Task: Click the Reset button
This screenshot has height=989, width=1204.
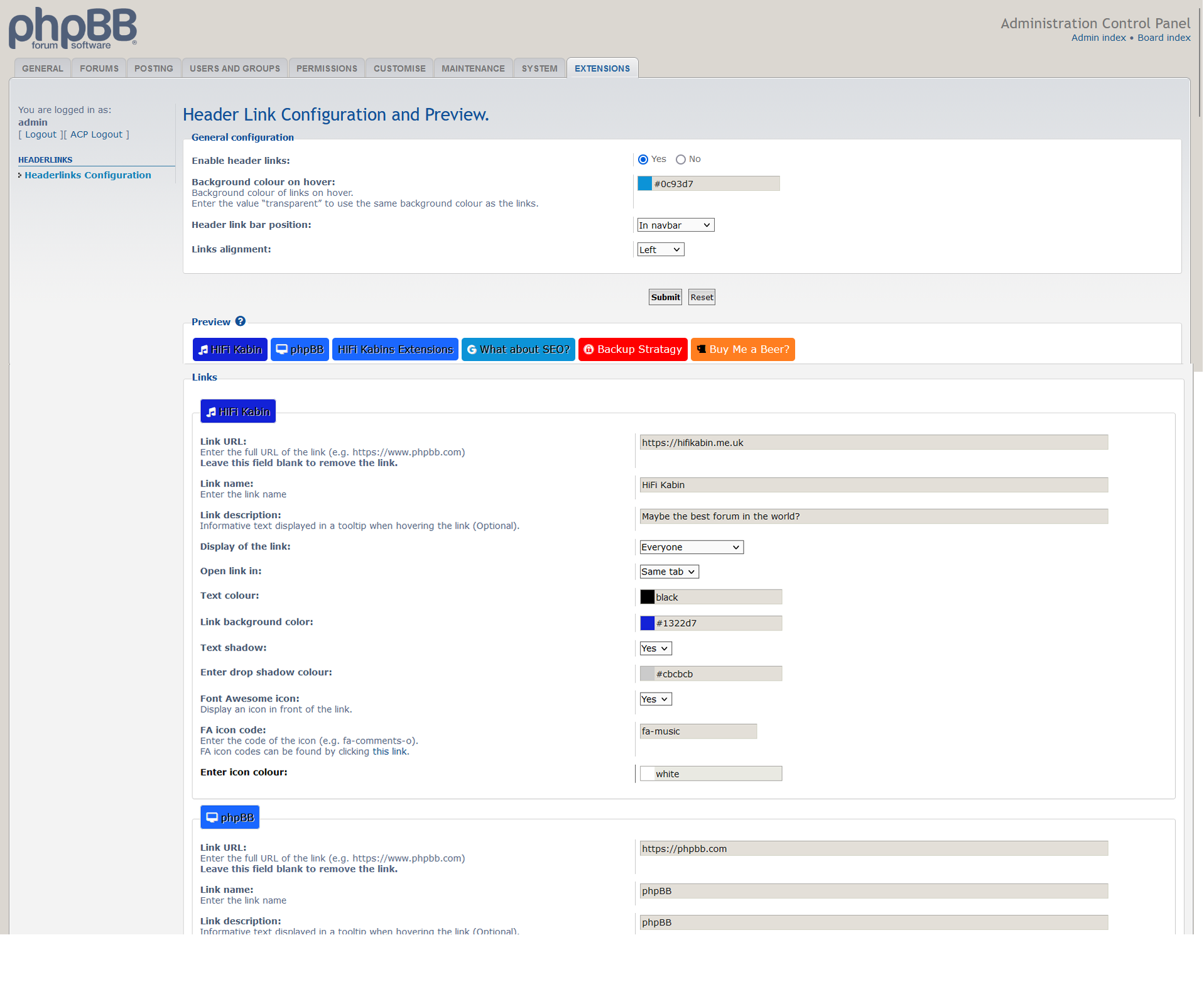Action: coord(702,298)
